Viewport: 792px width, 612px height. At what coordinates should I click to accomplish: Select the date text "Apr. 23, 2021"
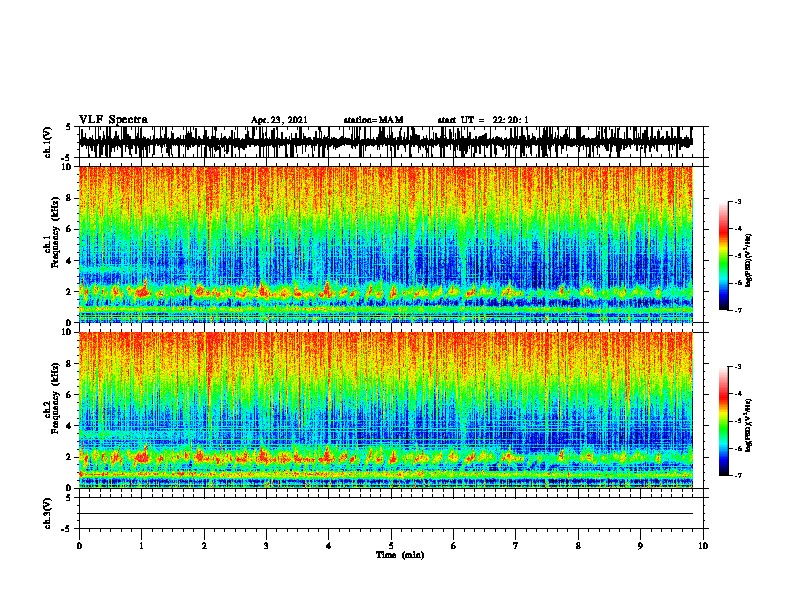coord(279,120)
